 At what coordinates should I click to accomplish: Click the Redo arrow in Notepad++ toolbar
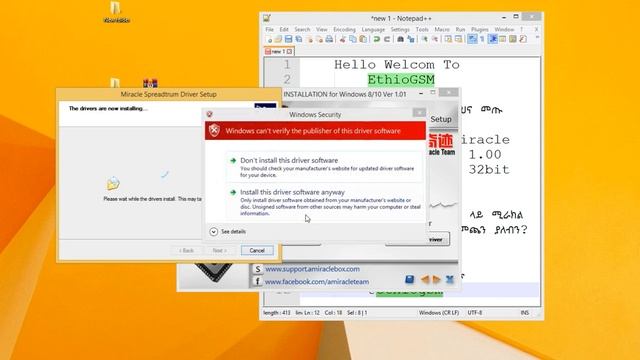[387, 39]
